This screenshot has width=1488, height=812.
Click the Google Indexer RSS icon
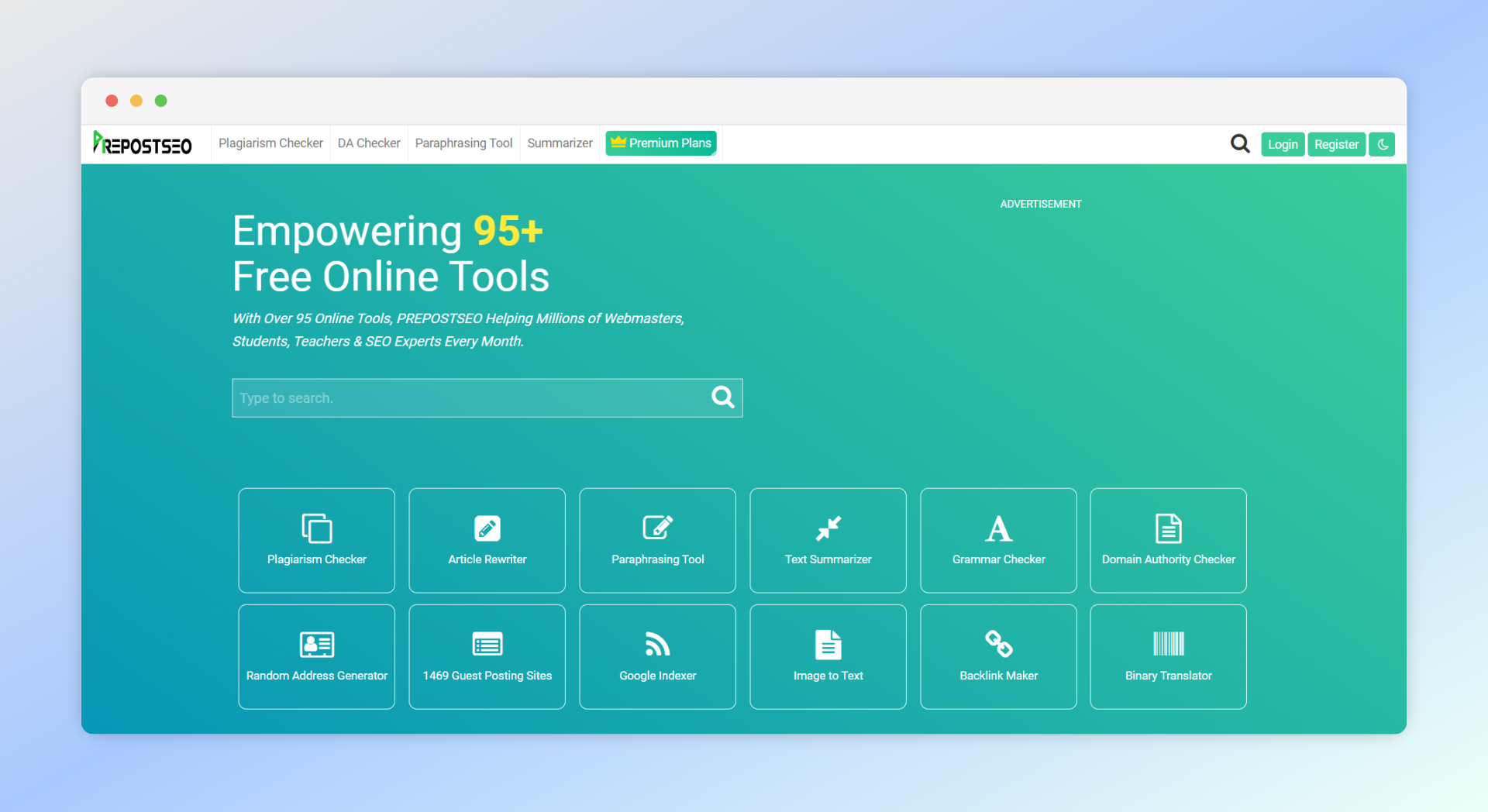[657, 644]
